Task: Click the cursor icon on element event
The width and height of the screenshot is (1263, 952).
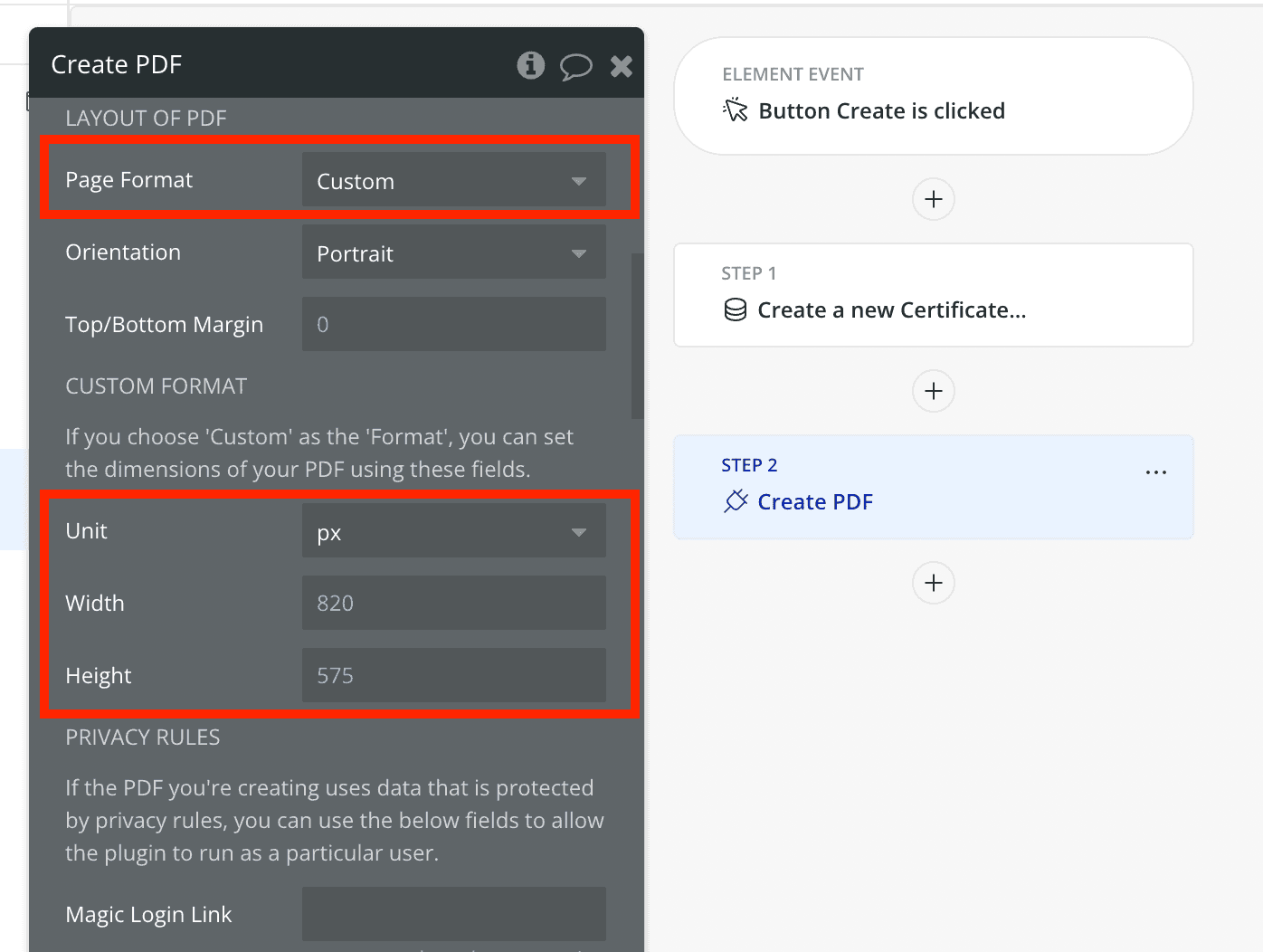Action: [x=736, y=110]
